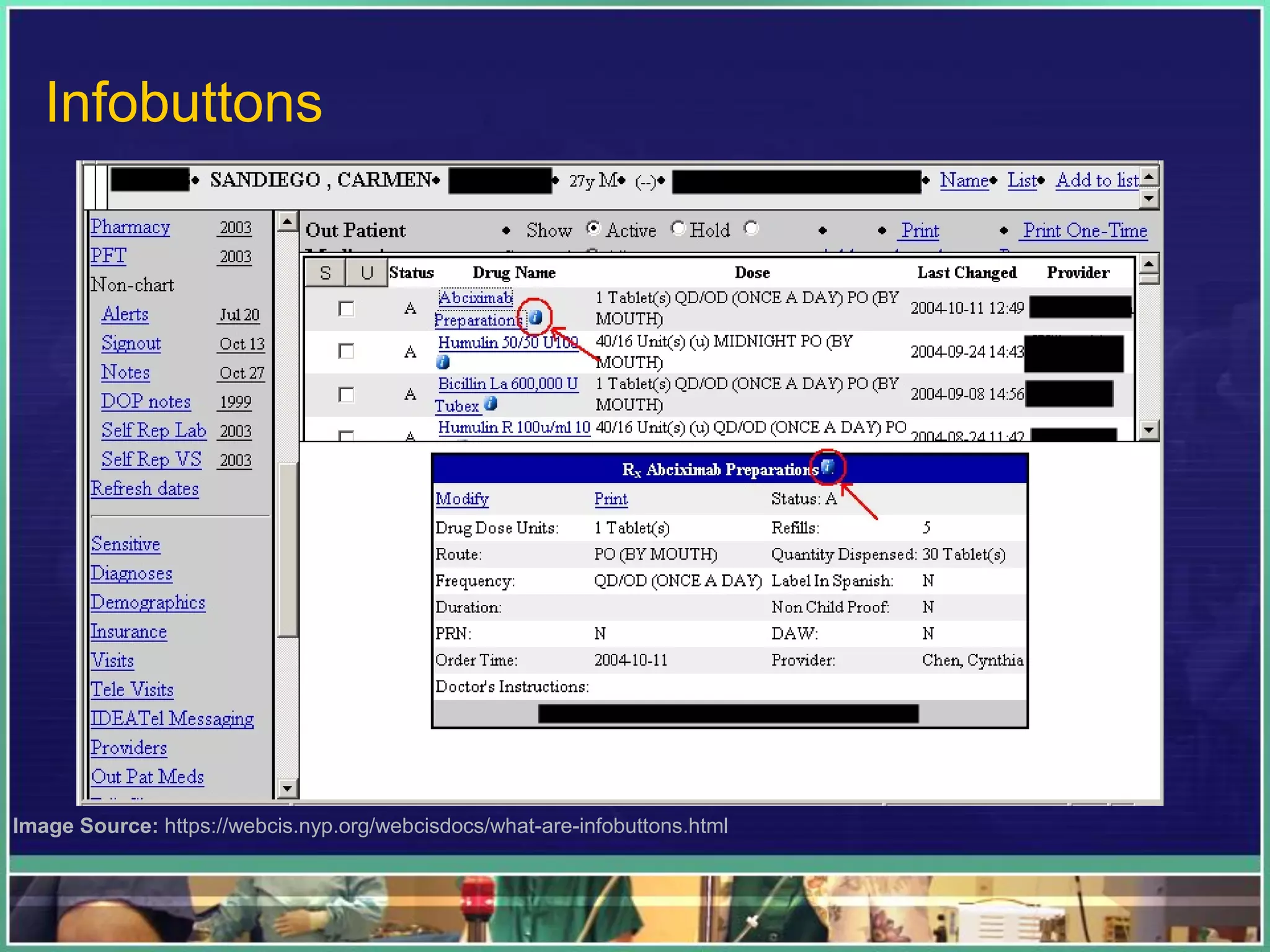Open the Add to list link
This screenshot has width=1270, height=952.
pos(1097,180)
